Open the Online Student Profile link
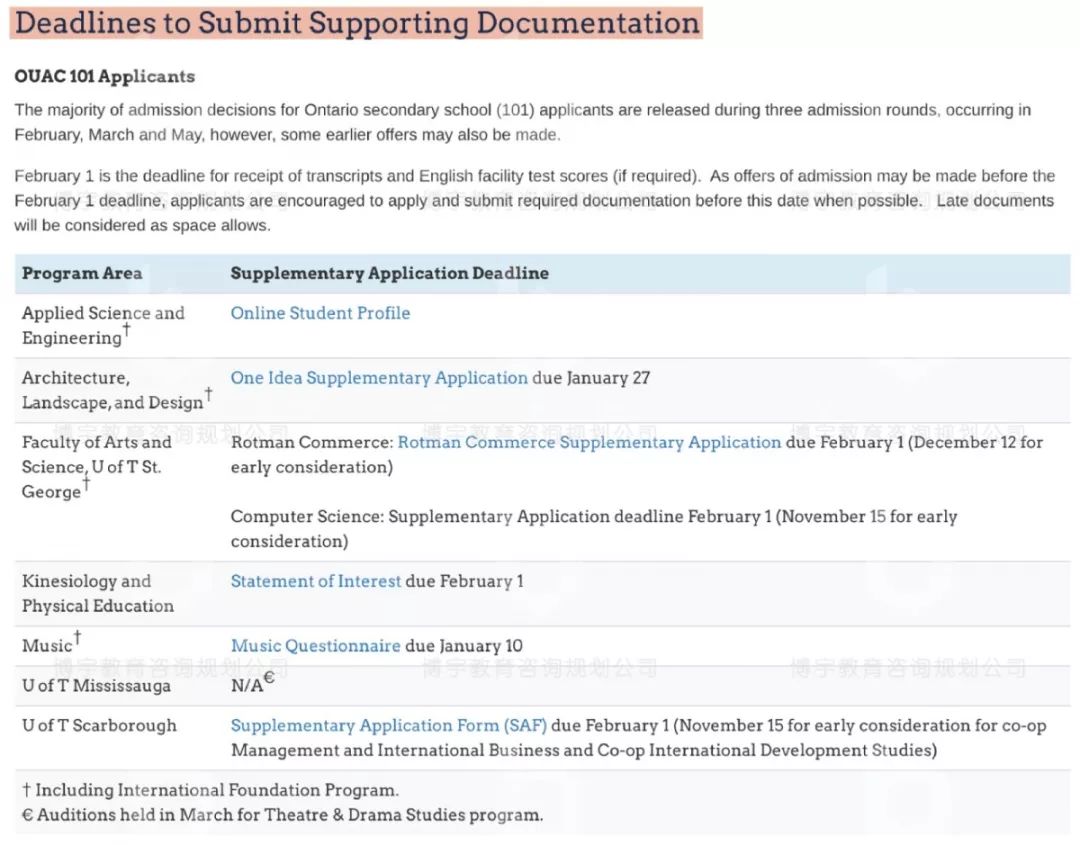Image resolution: width=1080 pixels, height=845 pixels. [x=320, y=313]
